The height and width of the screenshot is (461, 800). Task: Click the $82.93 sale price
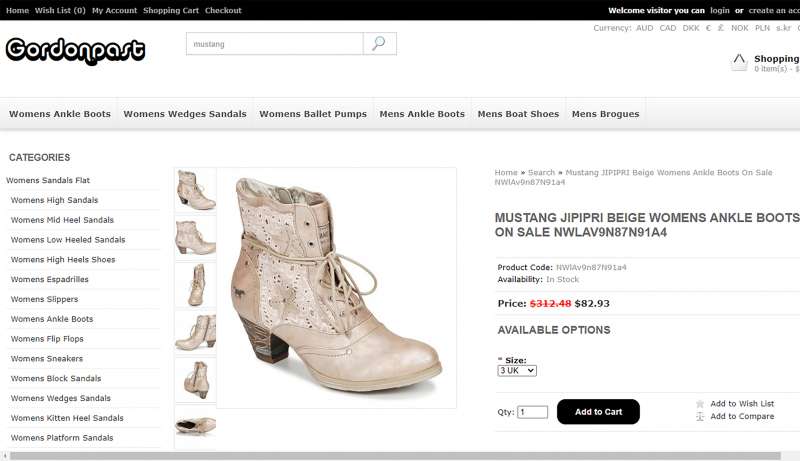[592, 303]
